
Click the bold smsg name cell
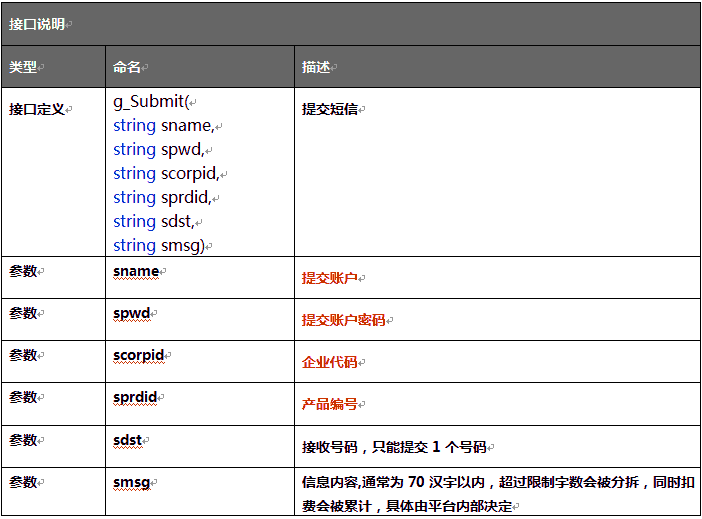click(x=132, y=482)
